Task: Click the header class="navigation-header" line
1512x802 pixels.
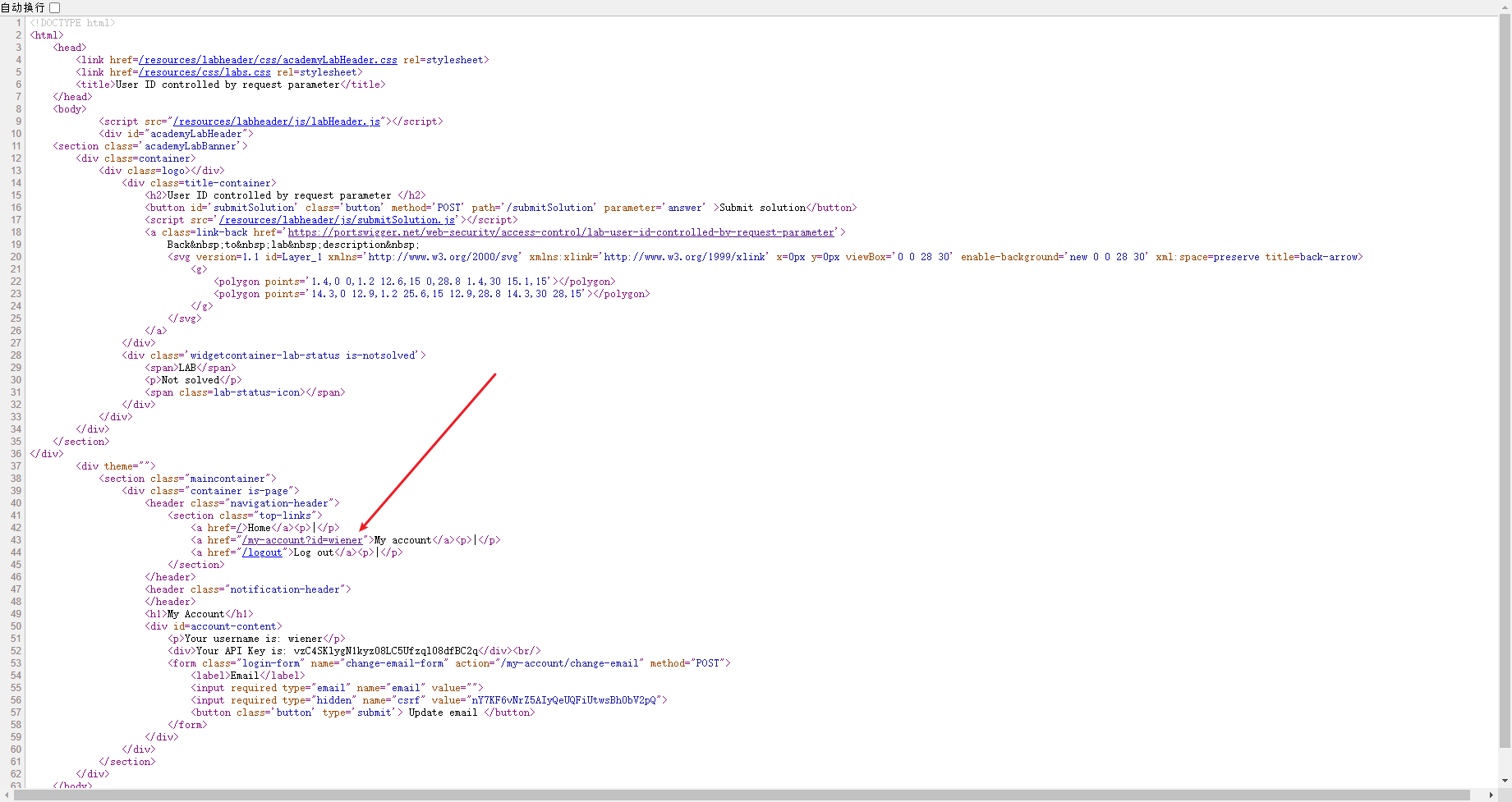Action: pos(242,503)
